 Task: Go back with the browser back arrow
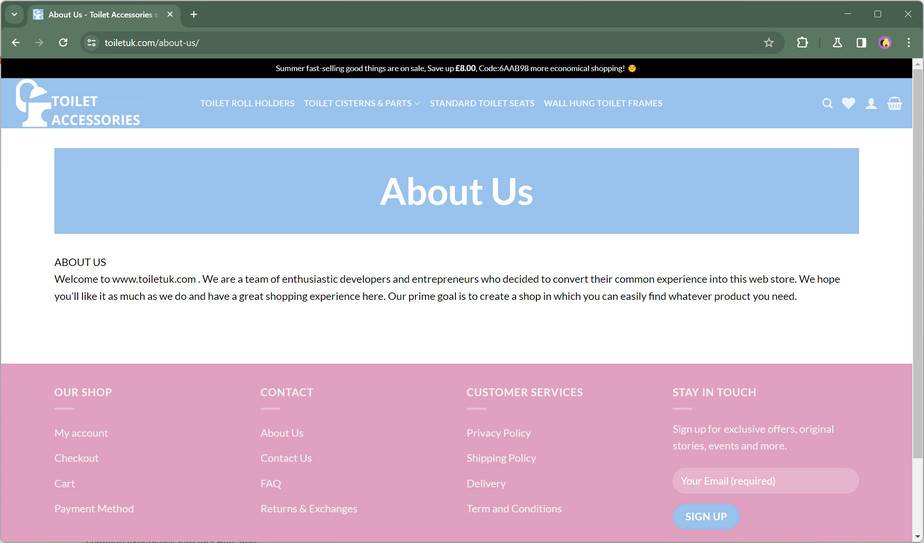[x=16, y=42]
